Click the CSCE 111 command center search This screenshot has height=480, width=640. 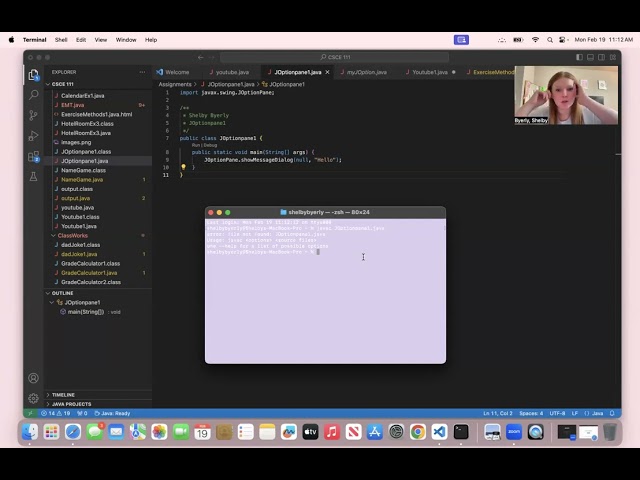(x=335, y=57)
